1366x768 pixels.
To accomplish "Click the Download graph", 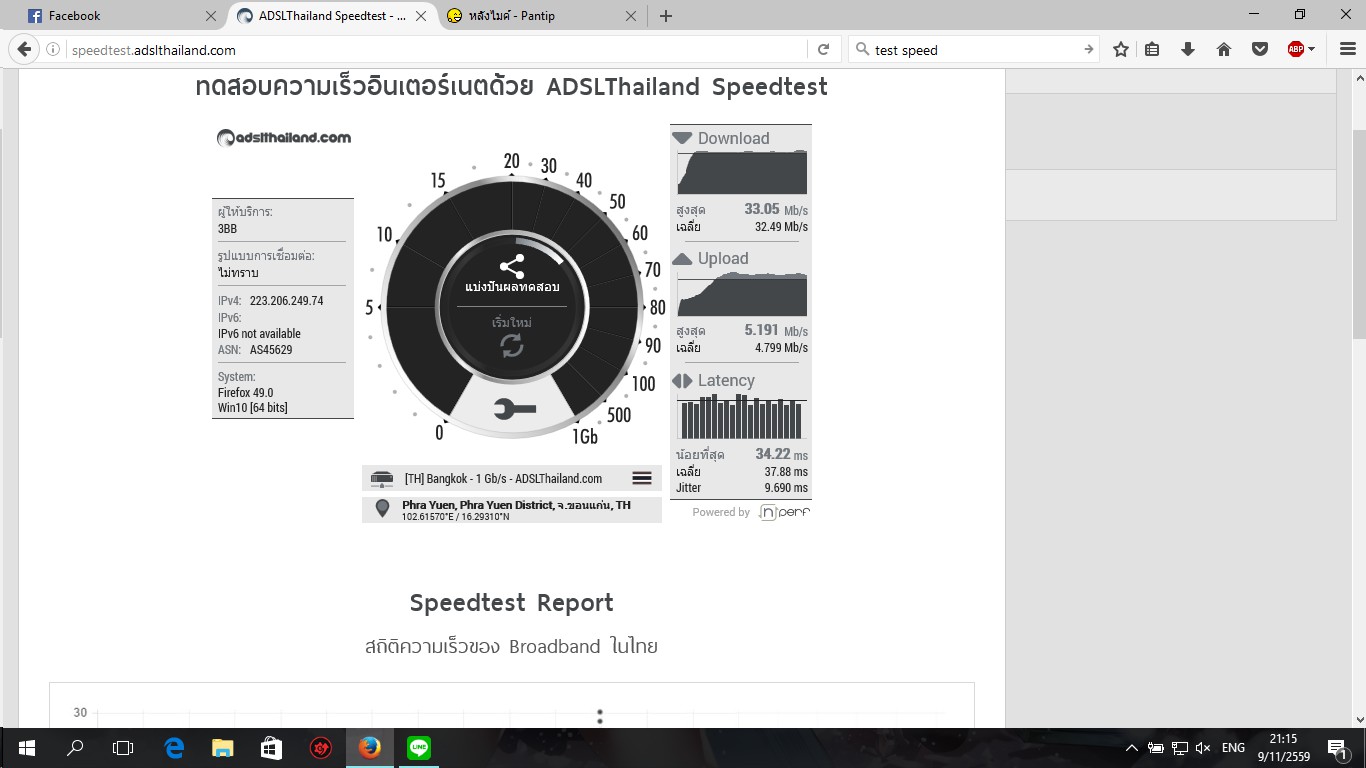I will 742,173.
